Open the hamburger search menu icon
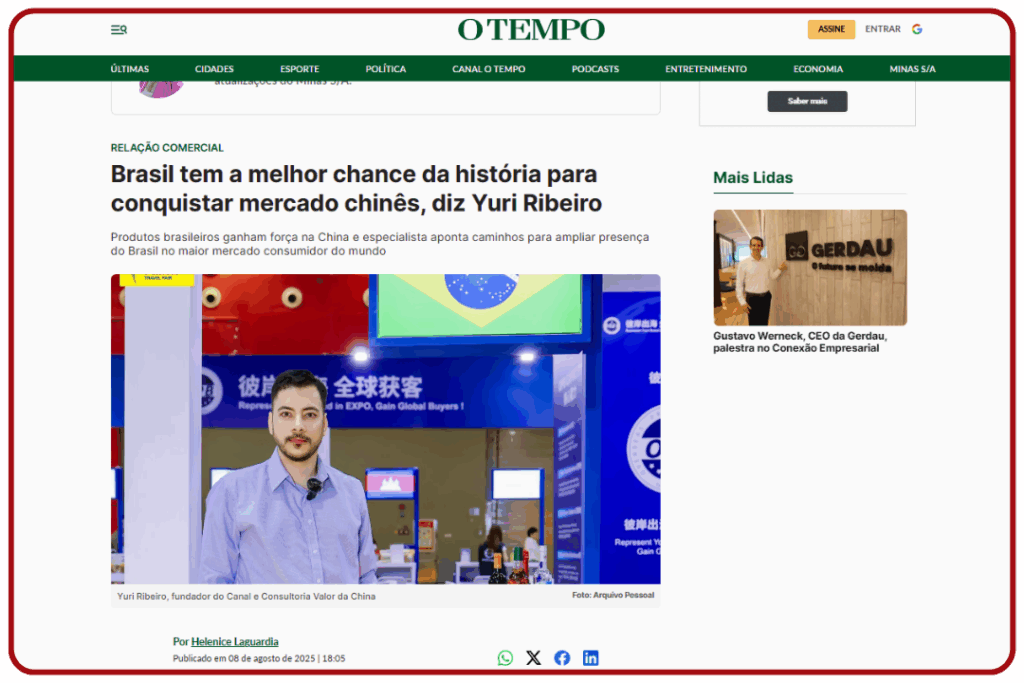 pyautogui.click(x=119, y=29)
